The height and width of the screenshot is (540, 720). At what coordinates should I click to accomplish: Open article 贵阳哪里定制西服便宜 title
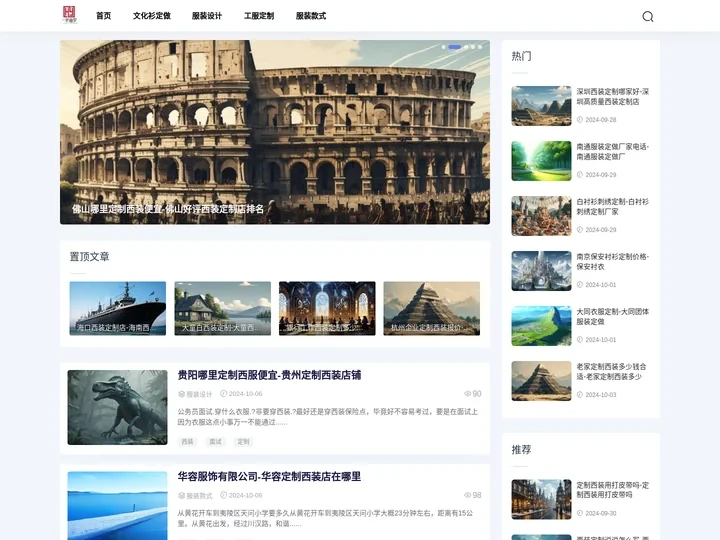tap(269, 375)
